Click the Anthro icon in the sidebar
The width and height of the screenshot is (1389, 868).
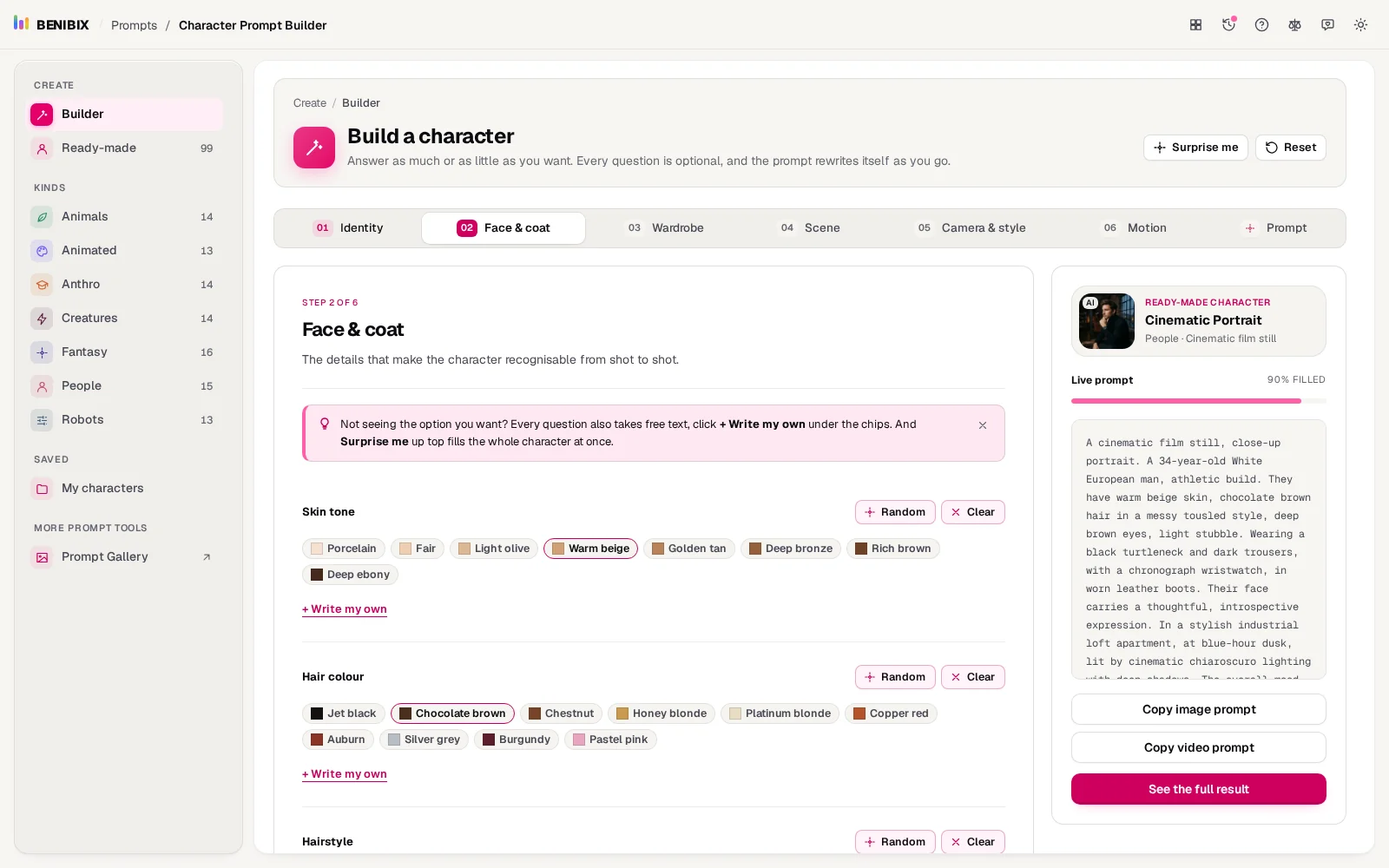pyautogui.click(x=42, y=285)
